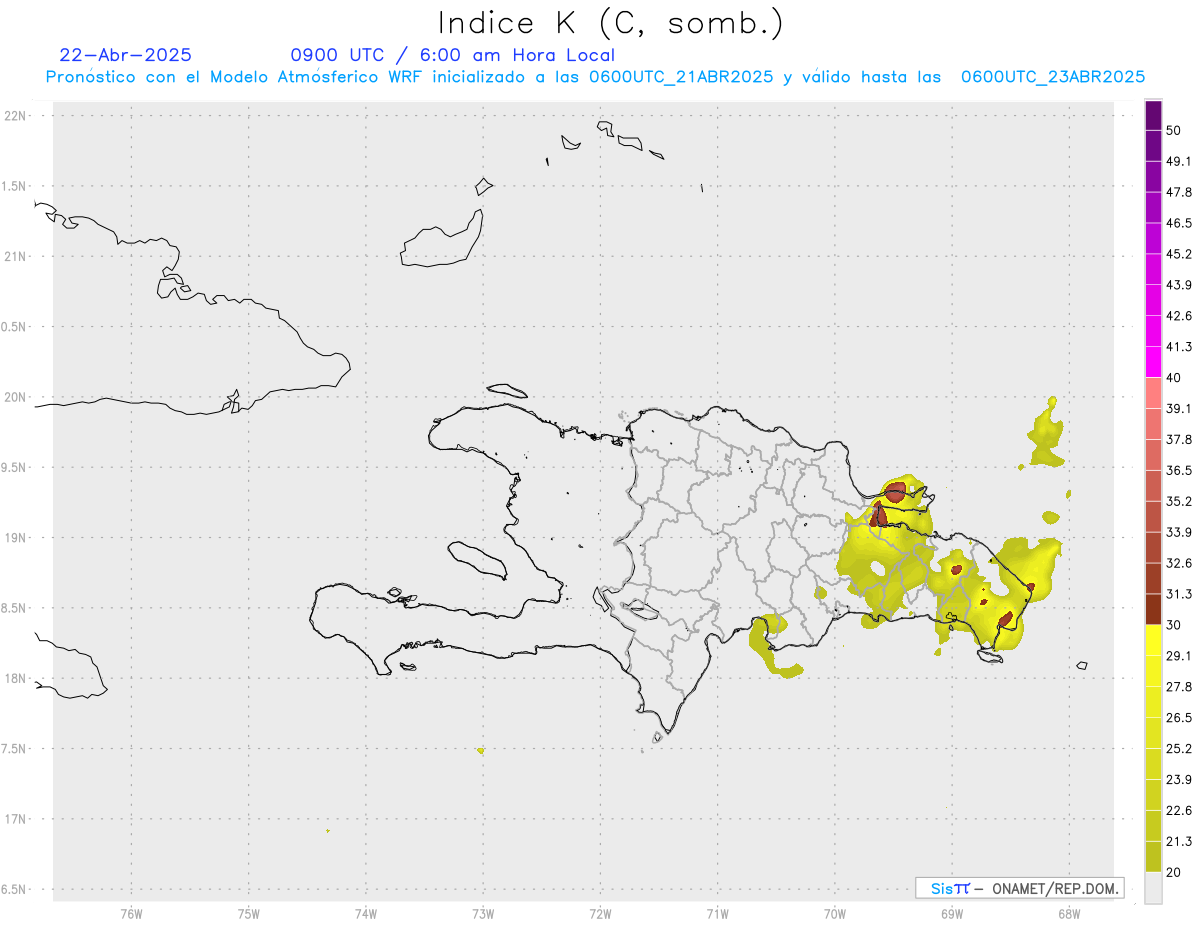1200x927 pixels.
Task: Click the "21.3" colorbar value
Action: tap(1178, 841)
